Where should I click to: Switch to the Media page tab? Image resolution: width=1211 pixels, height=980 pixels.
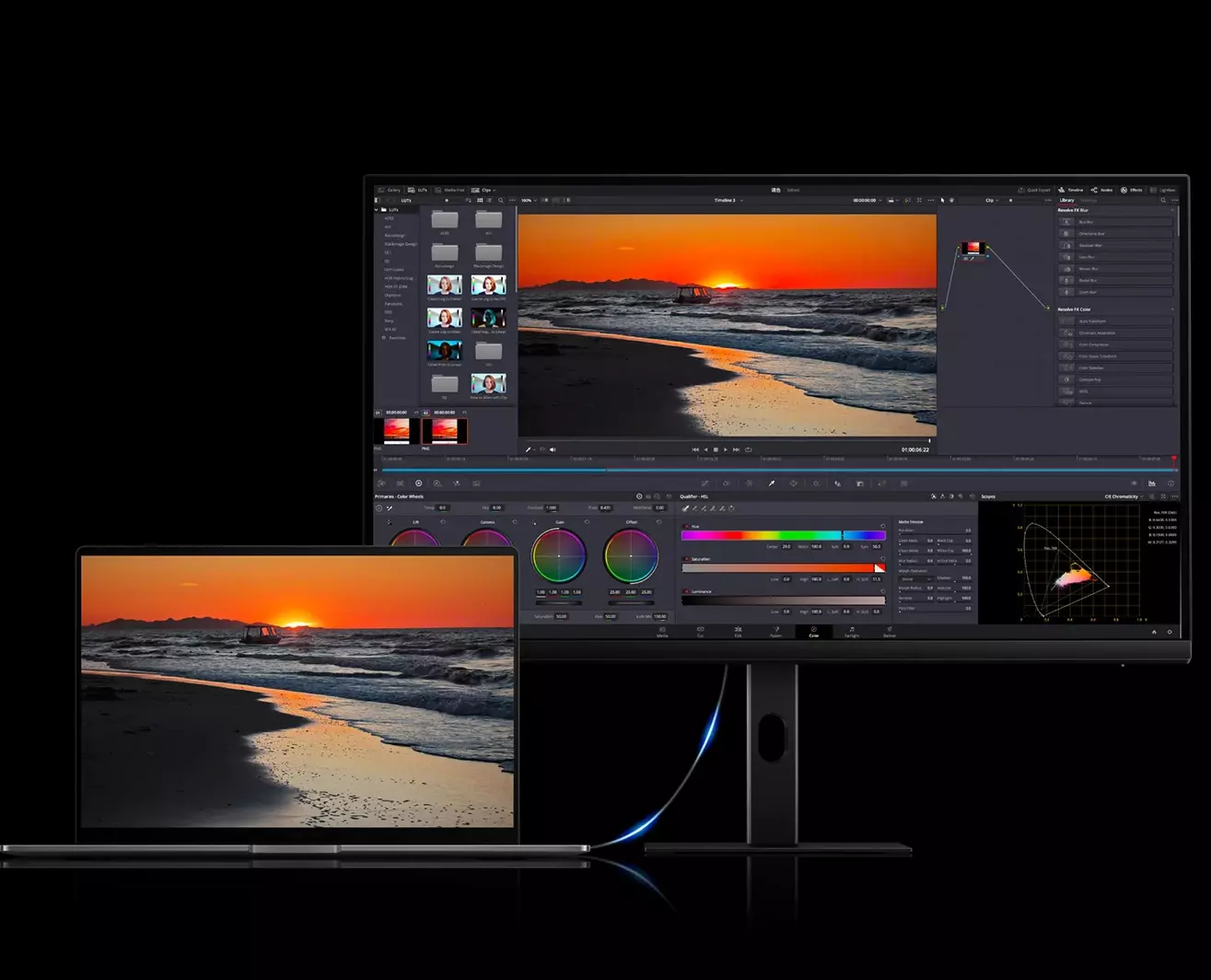662,632
